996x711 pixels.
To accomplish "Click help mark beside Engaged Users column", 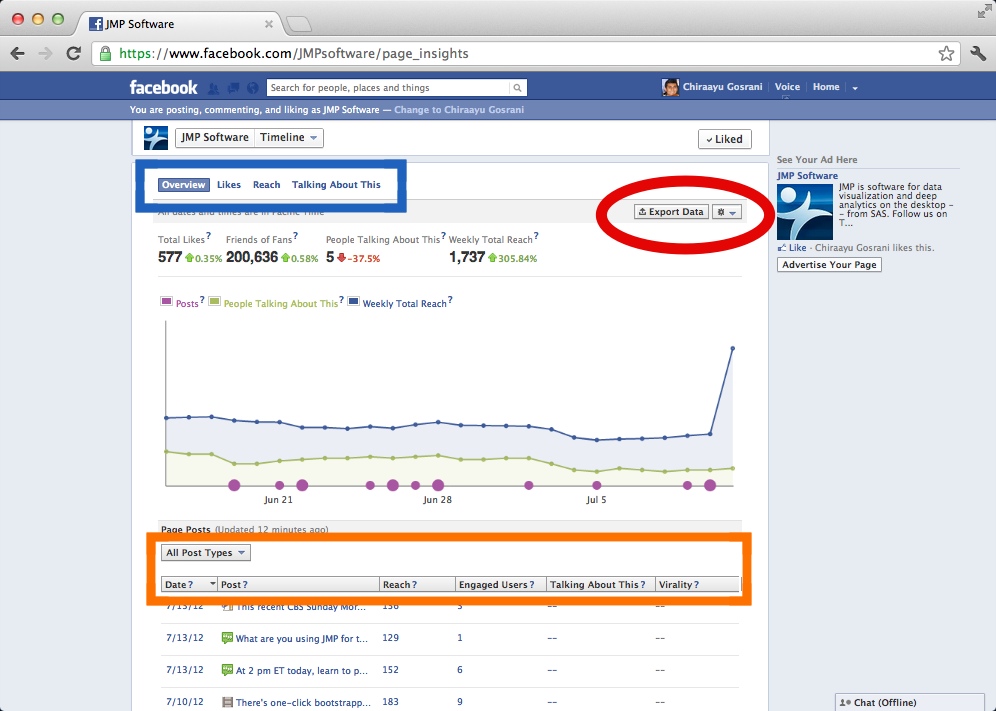I will coord(532,585).
